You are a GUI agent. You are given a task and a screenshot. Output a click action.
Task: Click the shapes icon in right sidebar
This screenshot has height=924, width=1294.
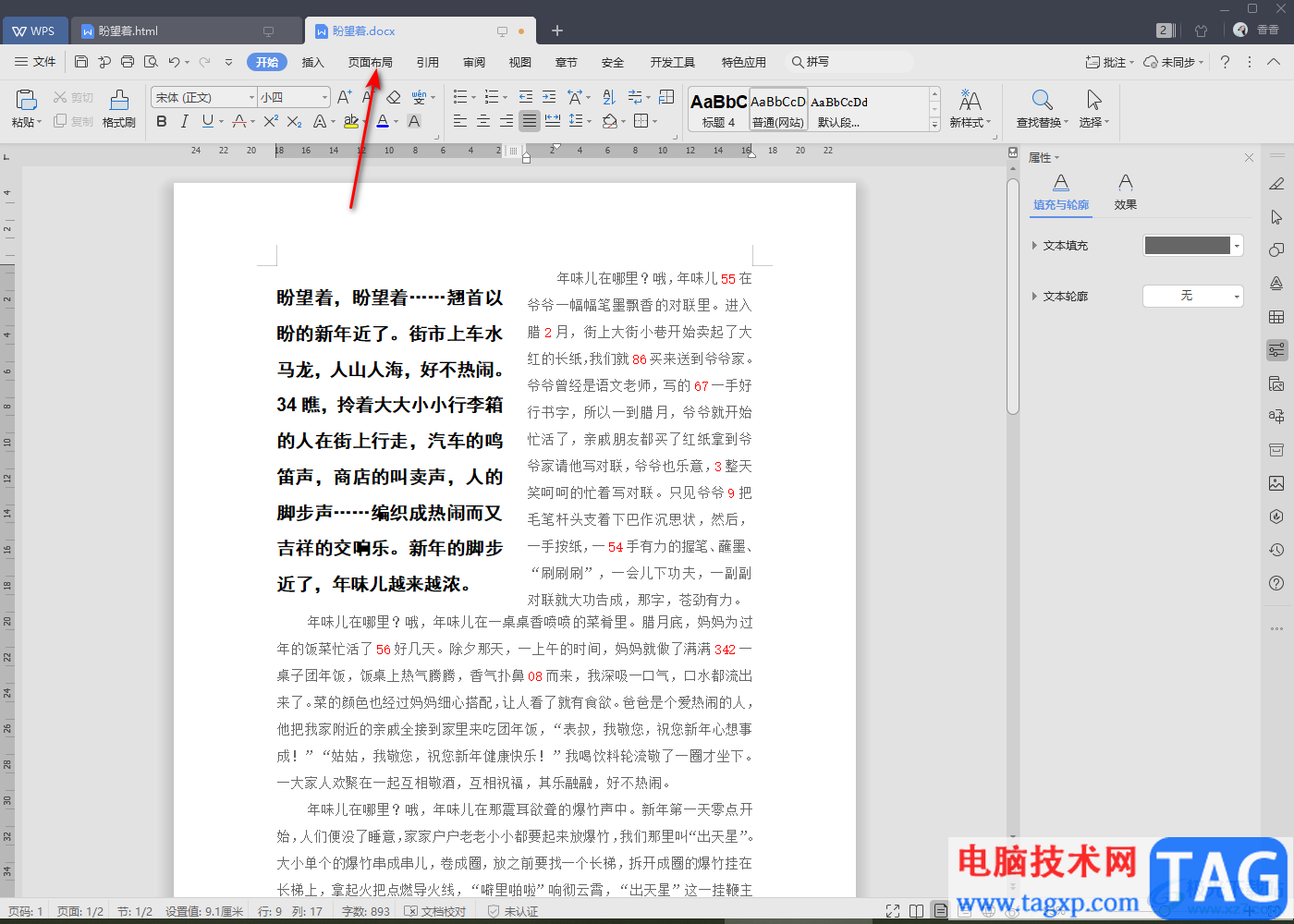coord(1276,250)
